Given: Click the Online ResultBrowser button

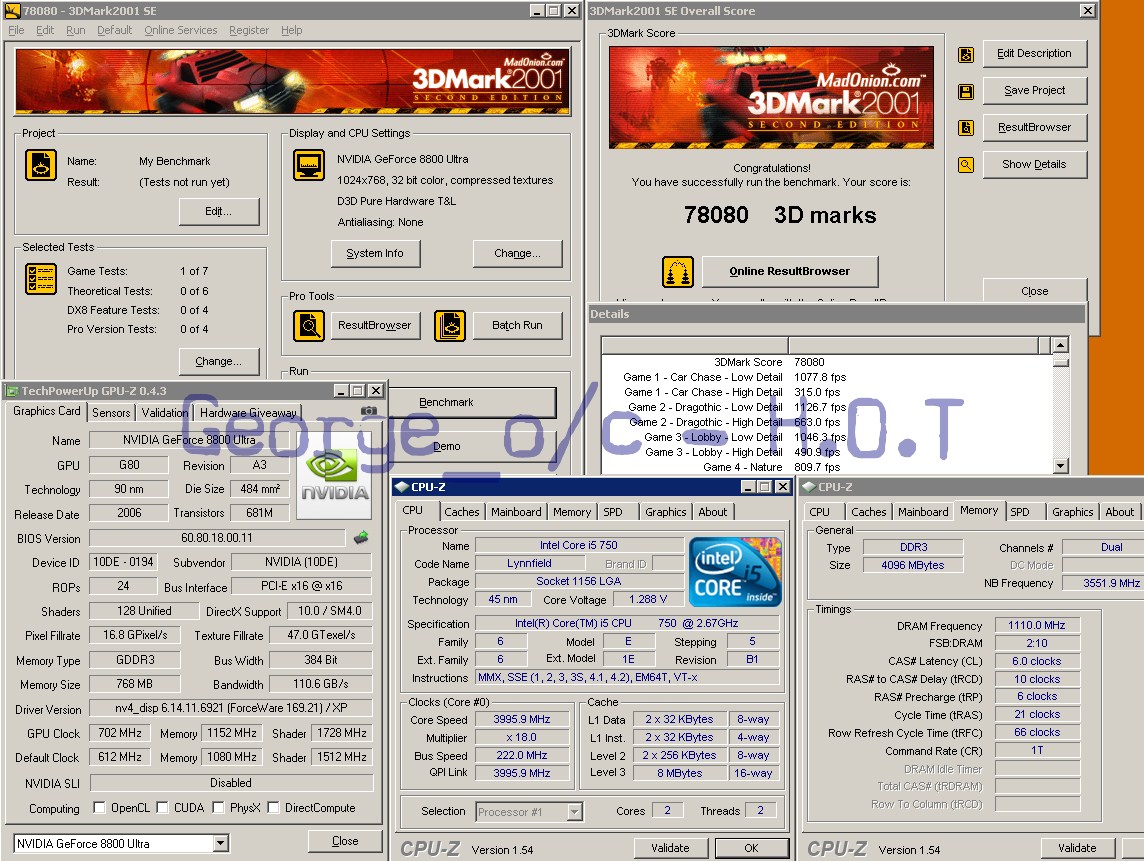Looking at the screenshot, I should [789, 271].
